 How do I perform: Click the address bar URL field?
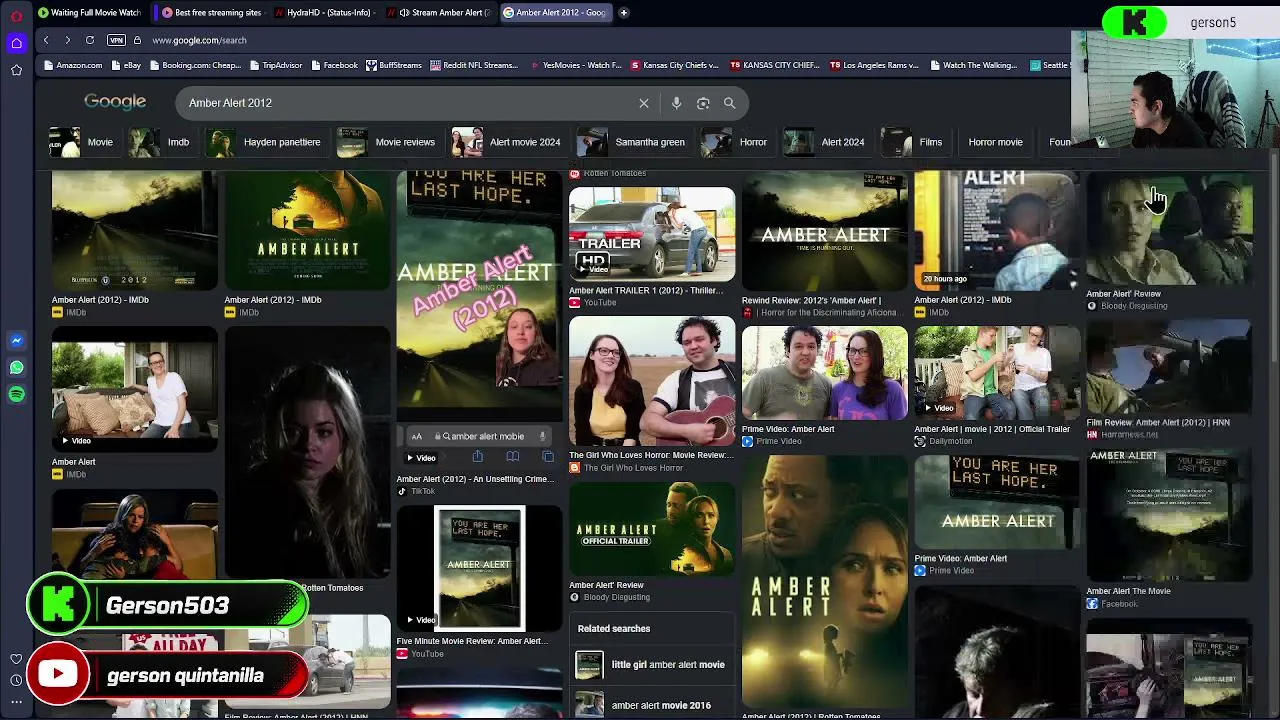[600, 40]
